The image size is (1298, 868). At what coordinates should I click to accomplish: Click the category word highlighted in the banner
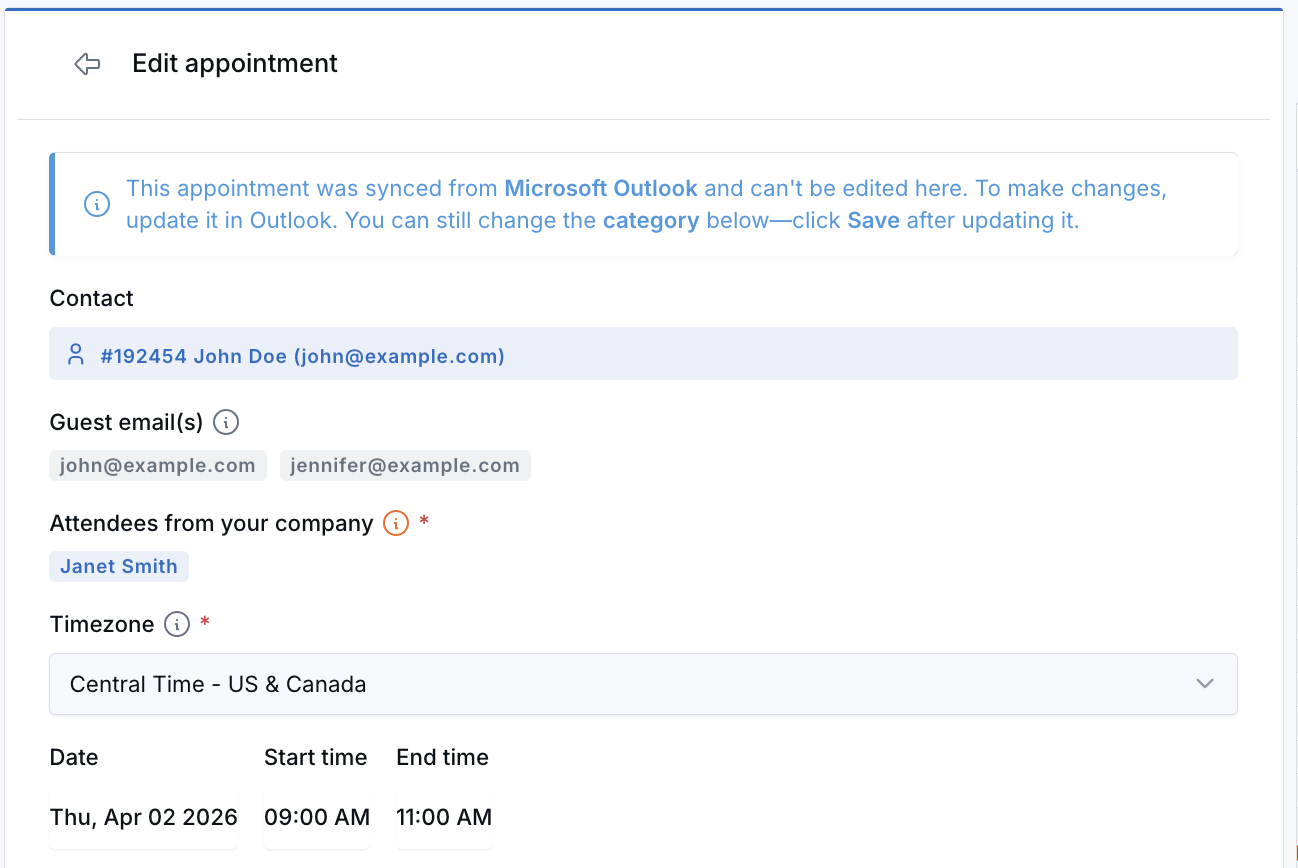(x=651, y=220)
